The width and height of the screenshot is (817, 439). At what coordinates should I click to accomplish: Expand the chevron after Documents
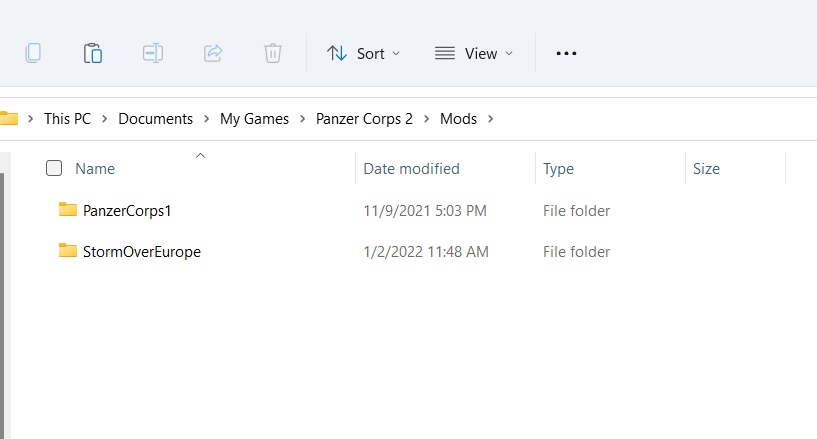tap(207, 119)
